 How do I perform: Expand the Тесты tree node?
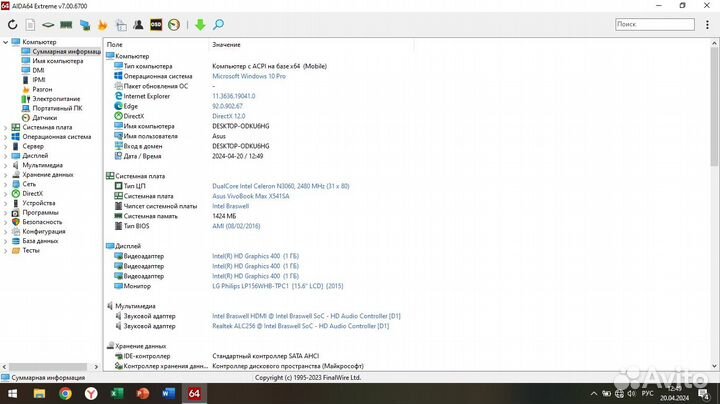pyautogui.click(x=6, y=251)
